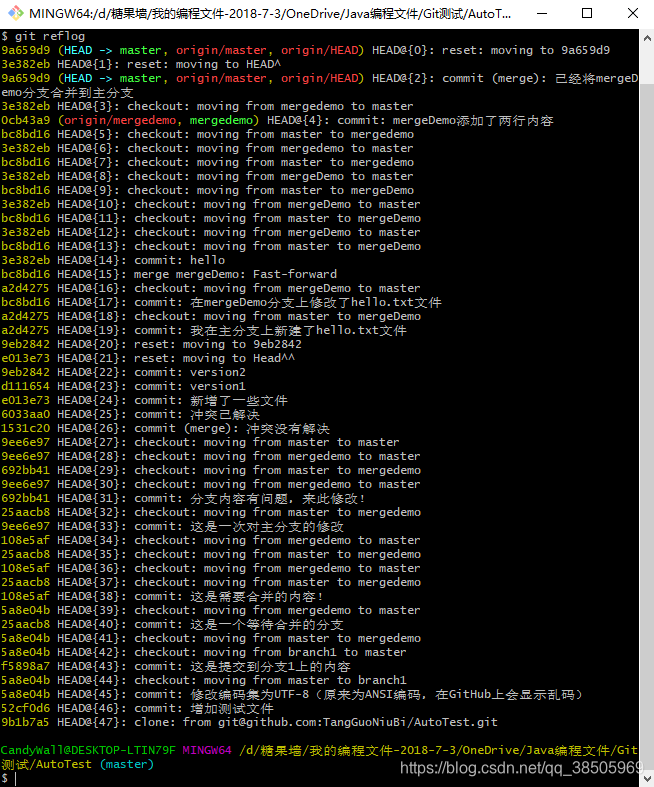Click the HEAD@{33} commit line
Screen dimensions: 654x787
pyautogui.click(x=173, y=527)
